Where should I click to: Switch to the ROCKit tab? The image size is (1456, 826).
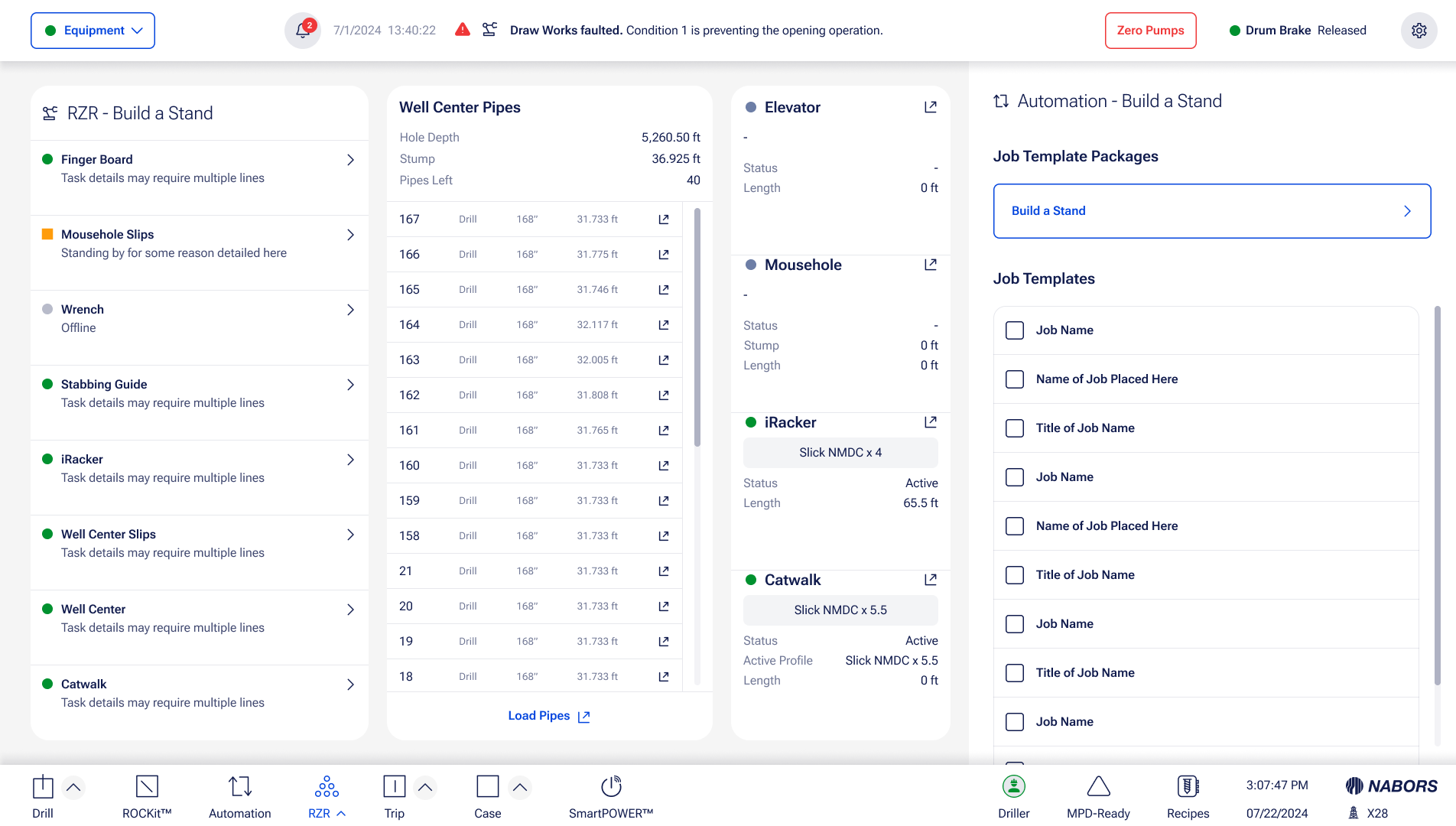tap(147, 796)
